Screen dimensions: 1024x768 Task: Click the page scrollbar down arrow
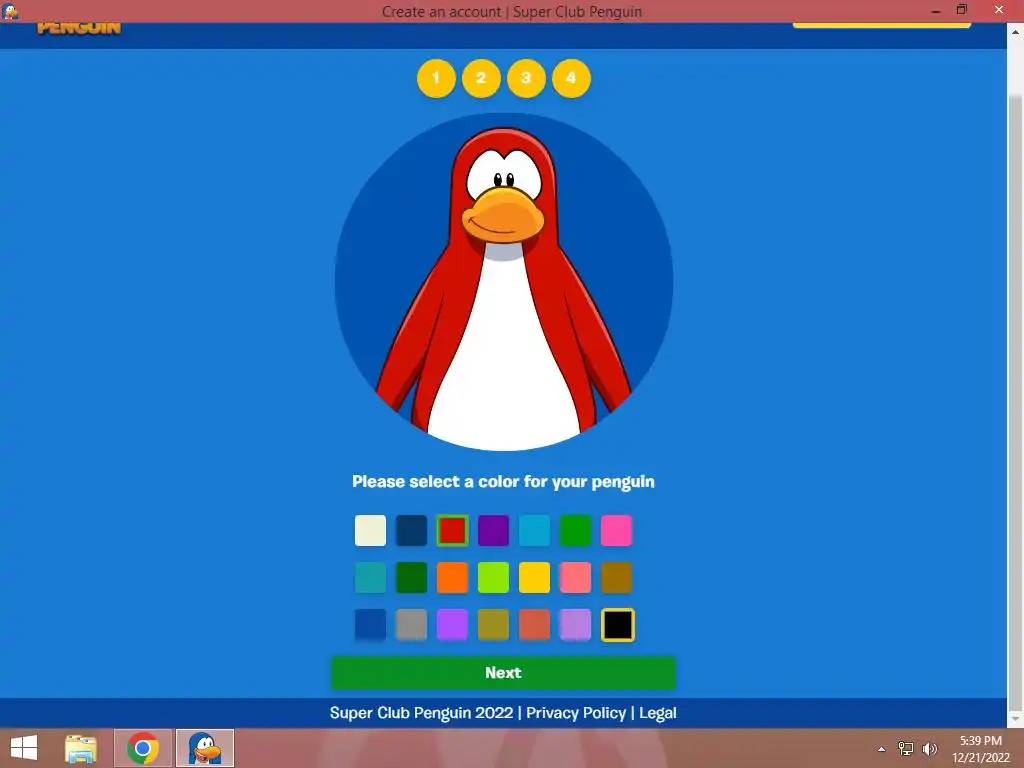click(x=1016, y=719)
